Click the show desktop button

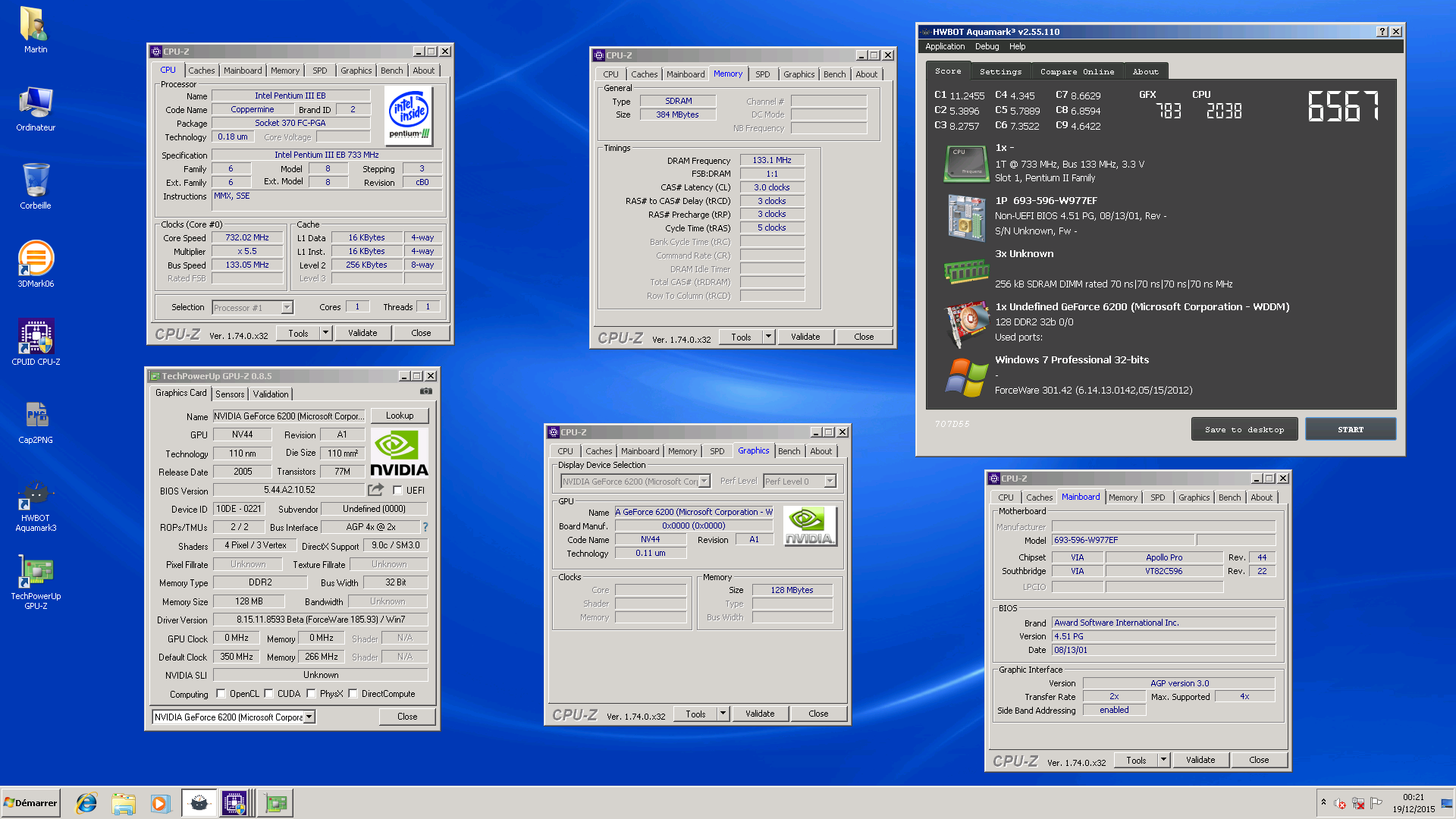[x=1447, y=803]
